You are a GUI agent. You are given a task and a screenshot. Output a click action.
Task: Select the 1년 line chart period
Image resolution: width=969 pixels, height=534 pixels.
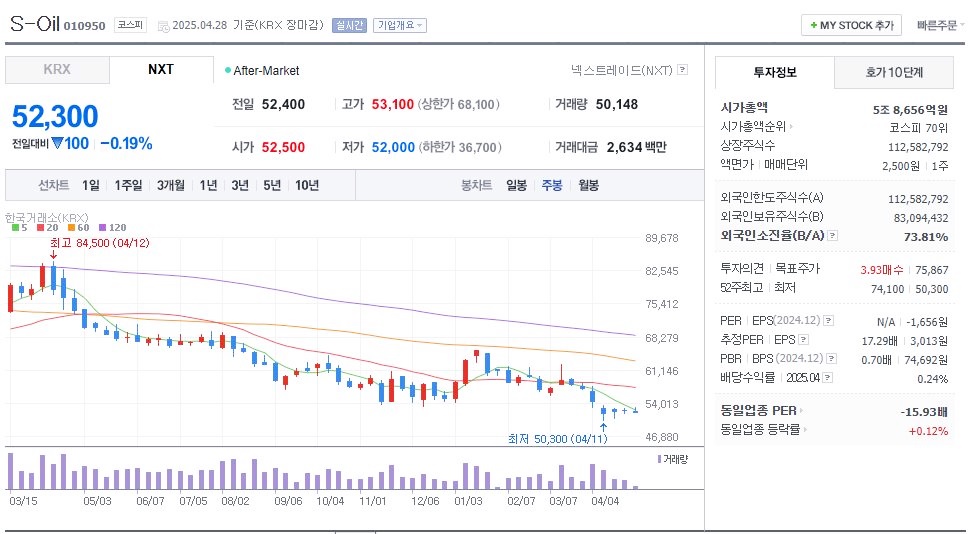[x=208, y=185]
